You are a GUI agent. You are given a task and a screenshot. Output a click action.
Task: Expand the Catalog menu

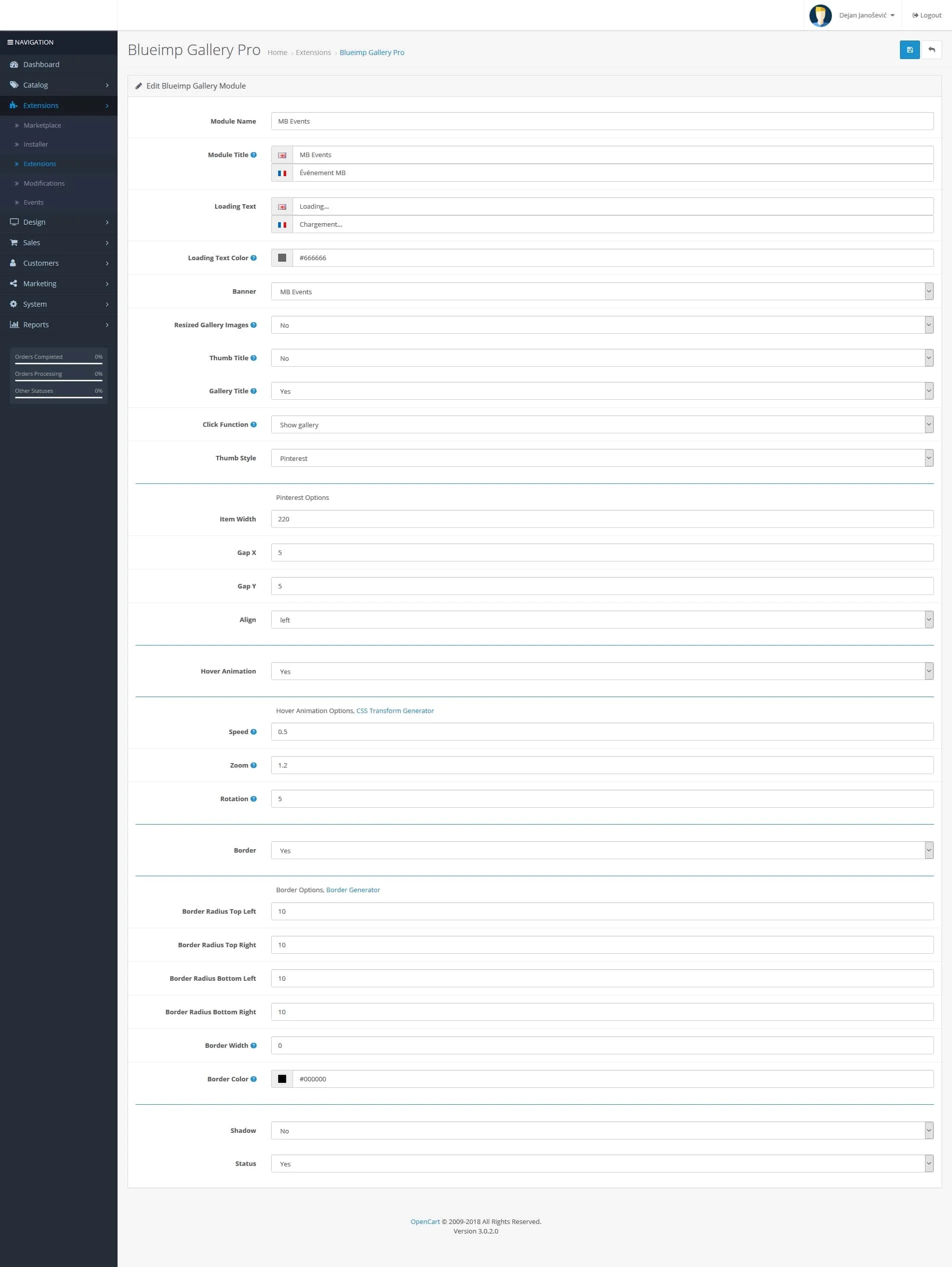(59, 85)
